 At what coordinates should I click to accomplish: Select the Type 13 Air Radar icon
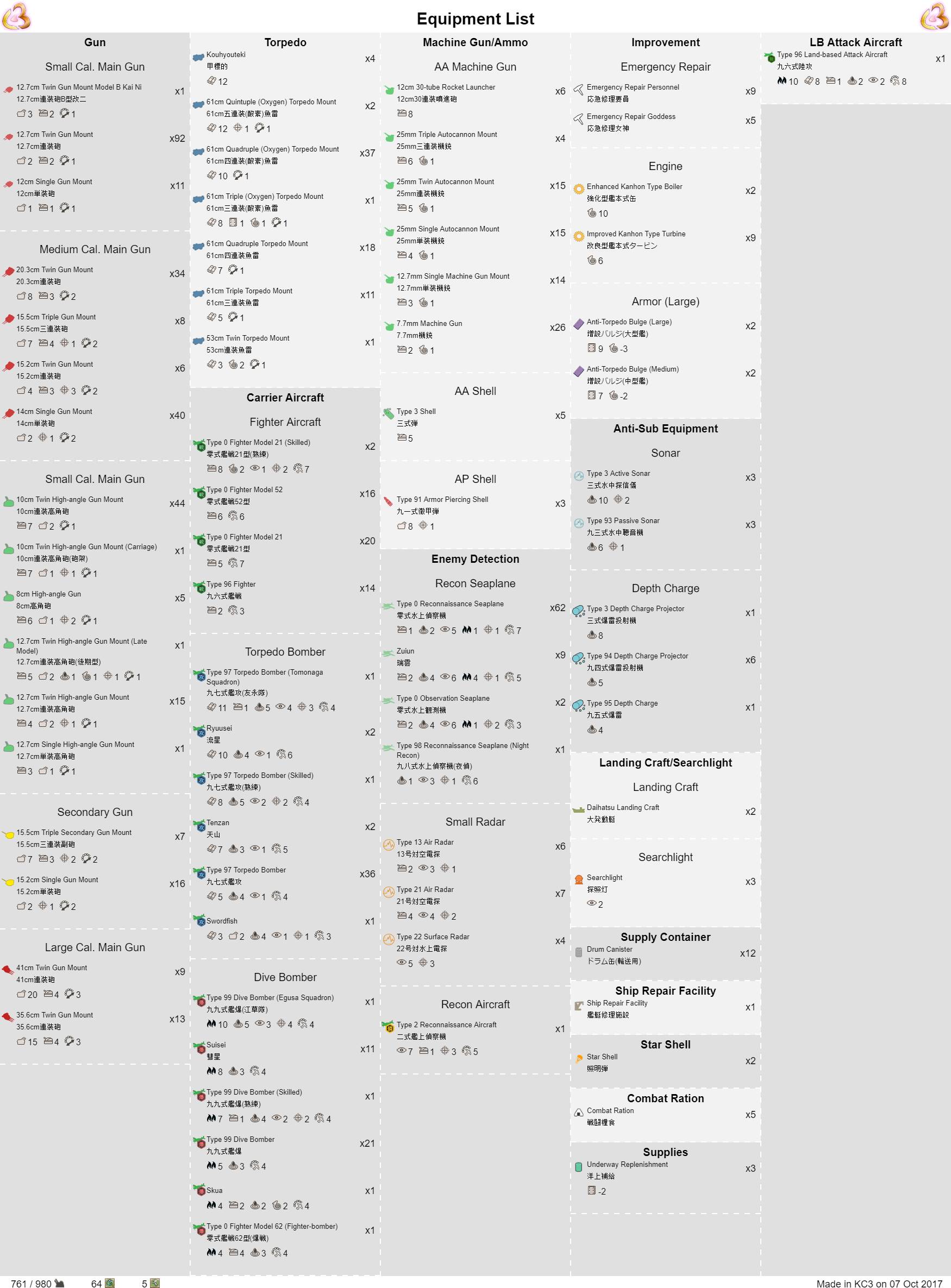point(389,844)
